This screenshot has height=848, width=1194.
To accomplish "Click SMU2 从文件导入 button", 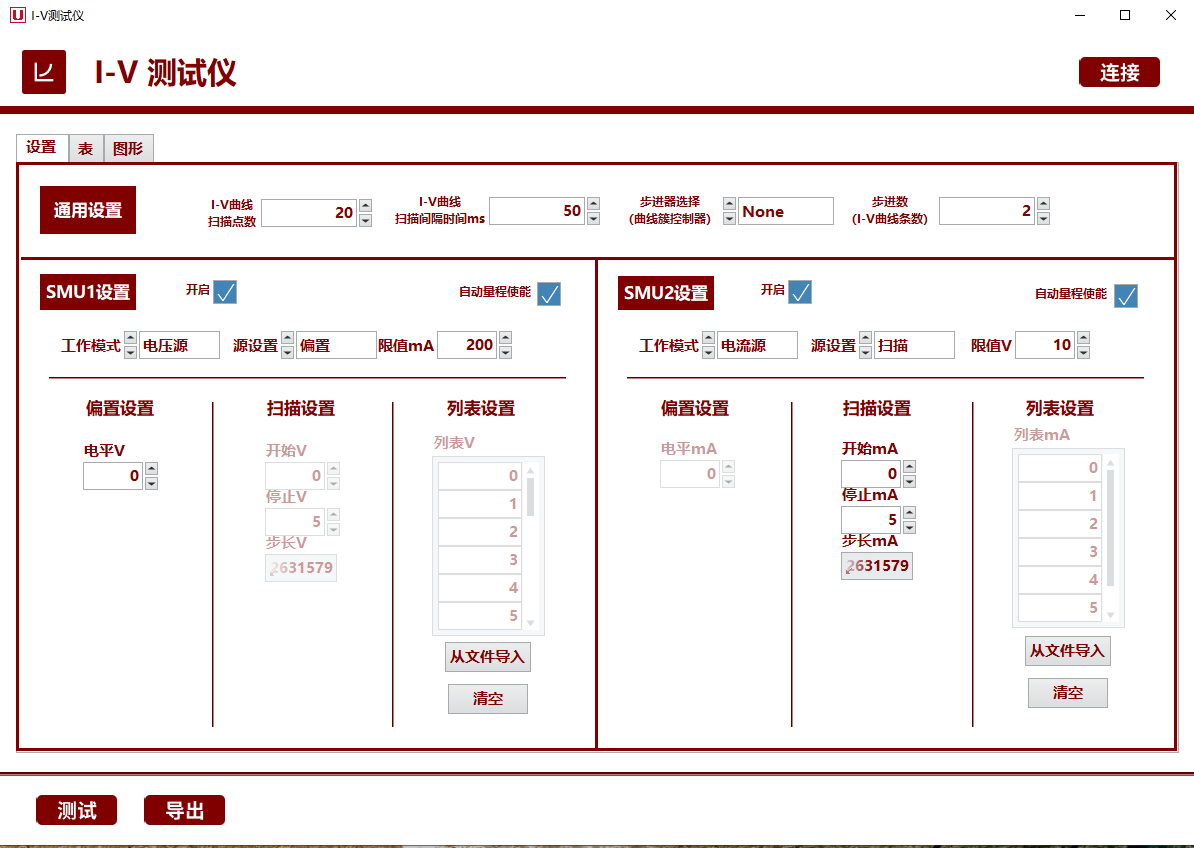I will (1068, 651).
